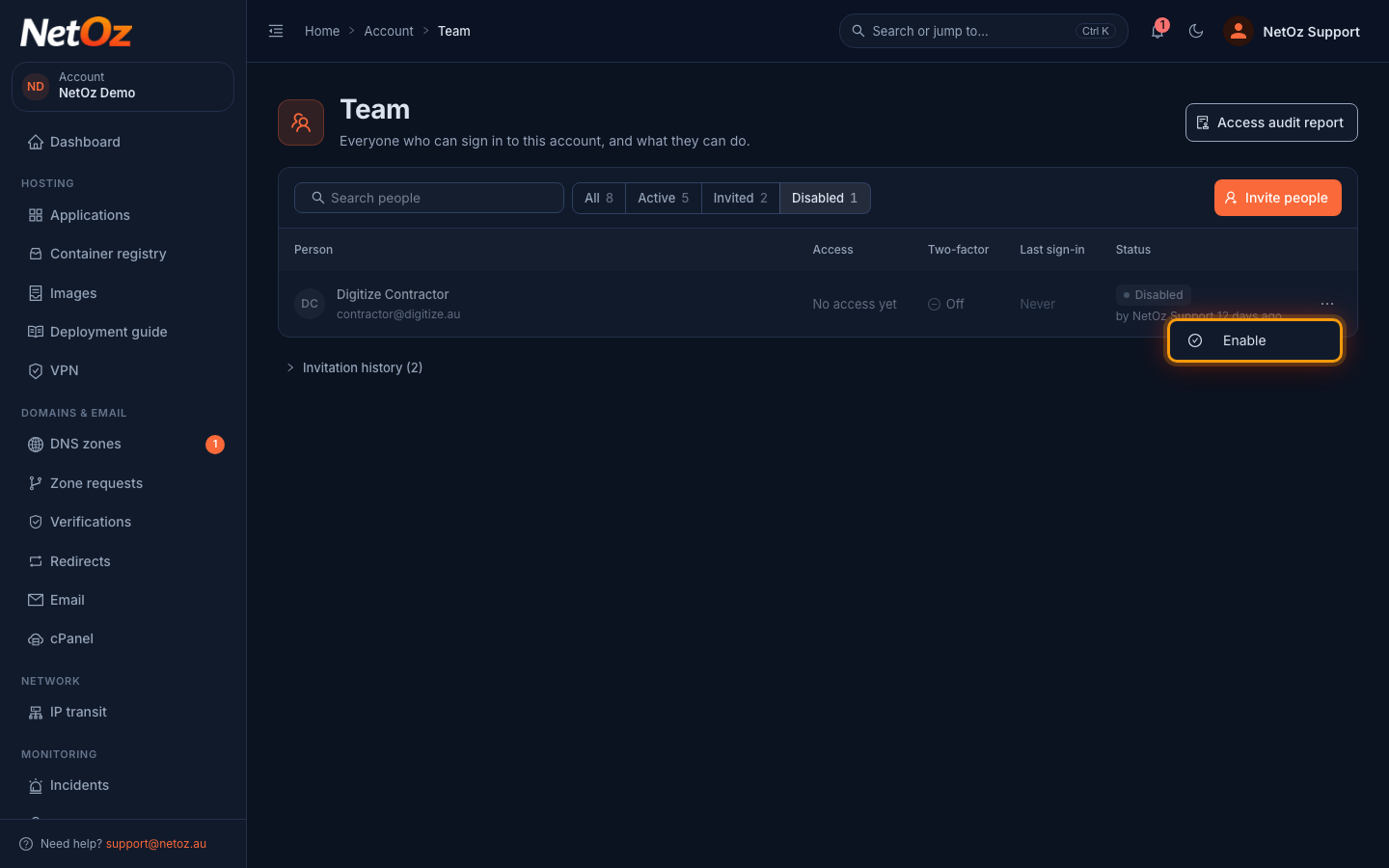Click the NetOz logo
Image resolution: width=1389 pixels, height=868 pixels.
pyautogui.click(x=76, y=32)
